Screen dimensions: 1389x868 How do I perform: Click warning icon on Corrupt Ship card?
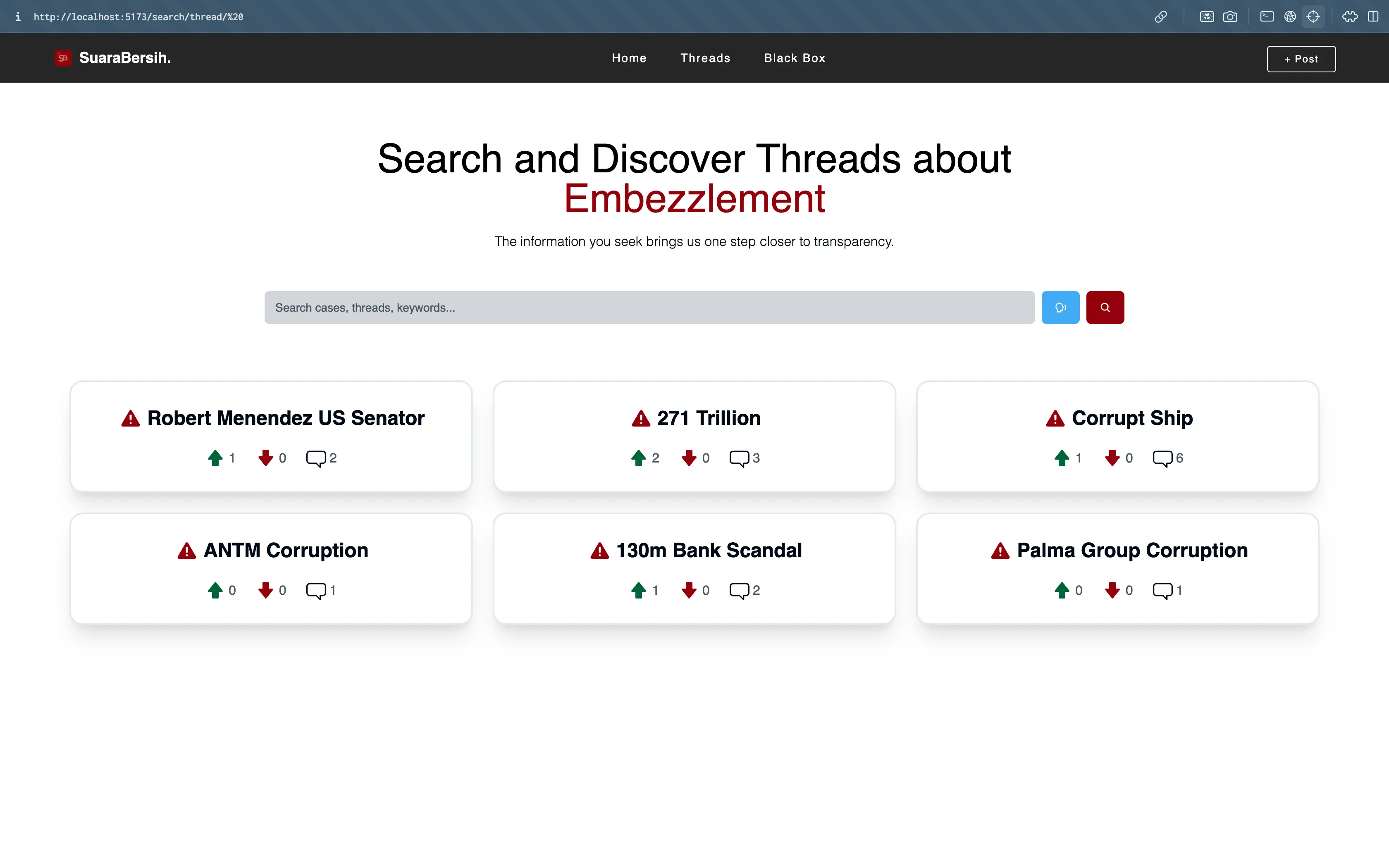1055,418
